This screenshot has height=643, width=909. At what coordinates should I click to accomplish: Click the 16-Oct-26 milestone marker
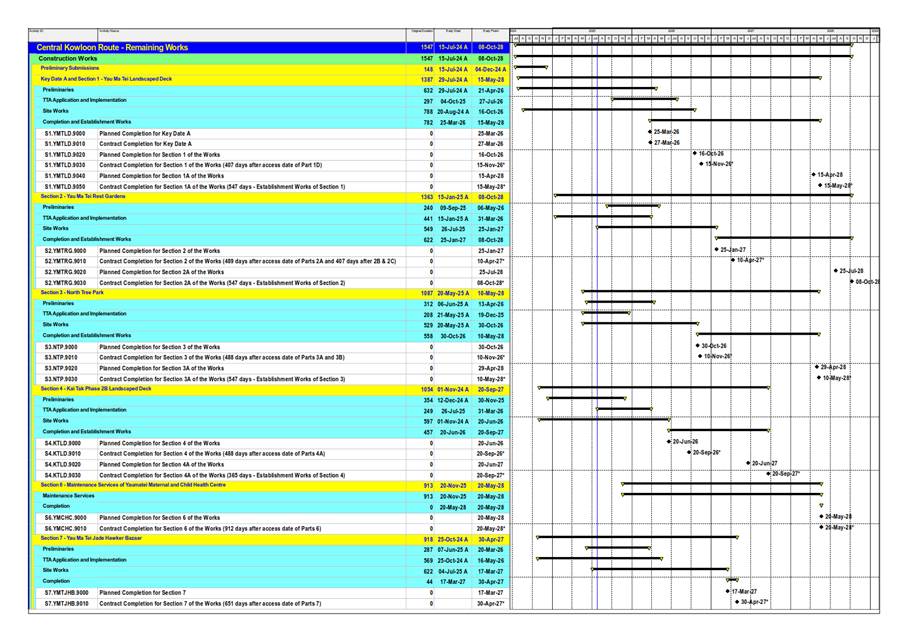click(695, 154)
